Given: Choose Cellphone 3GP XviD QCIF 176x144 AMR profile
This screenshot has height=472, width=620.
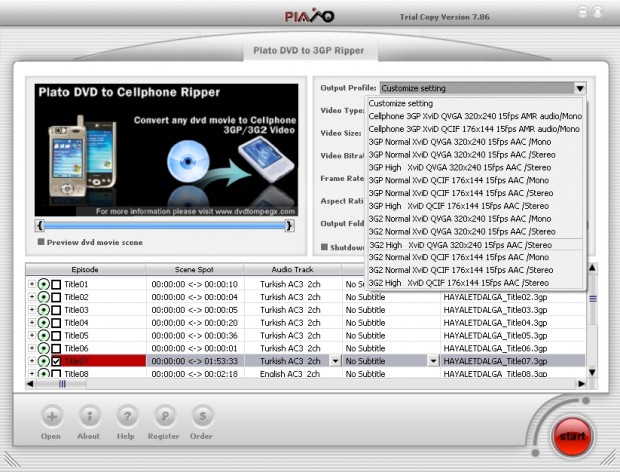Looking at the screenshot, I should coord(475,129).
